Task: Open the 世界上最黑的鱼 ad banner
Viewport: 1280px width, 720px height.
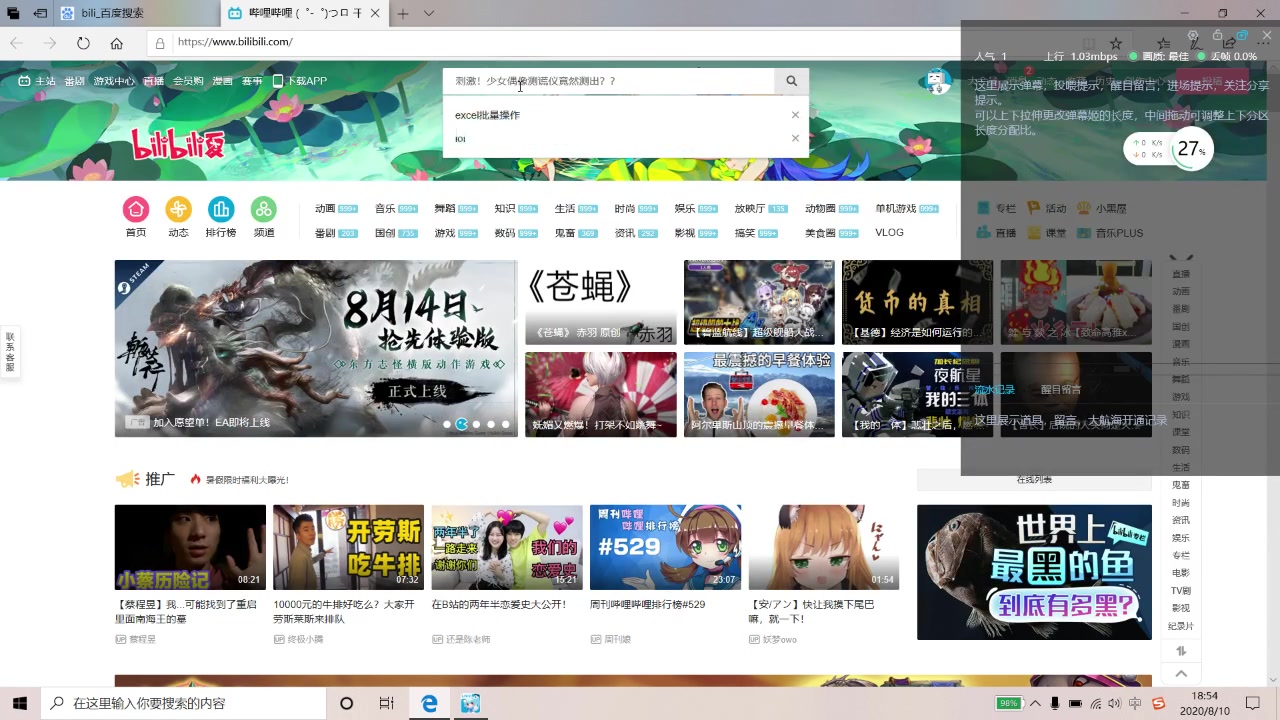Action: click(x=1034, y=572)
